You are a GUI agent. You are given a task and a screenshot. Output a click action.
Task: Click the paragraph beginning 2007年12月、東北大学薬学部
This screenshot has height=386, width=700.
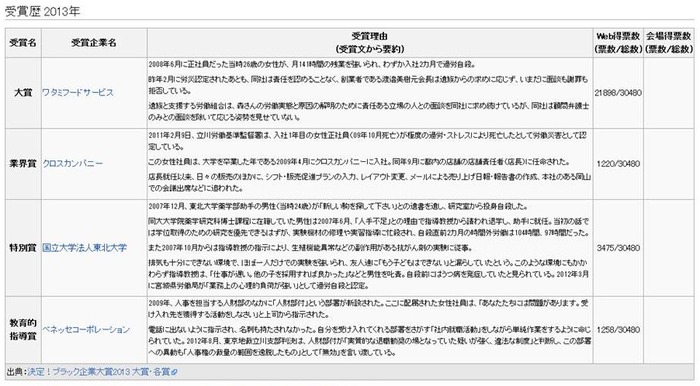[338, 207]
